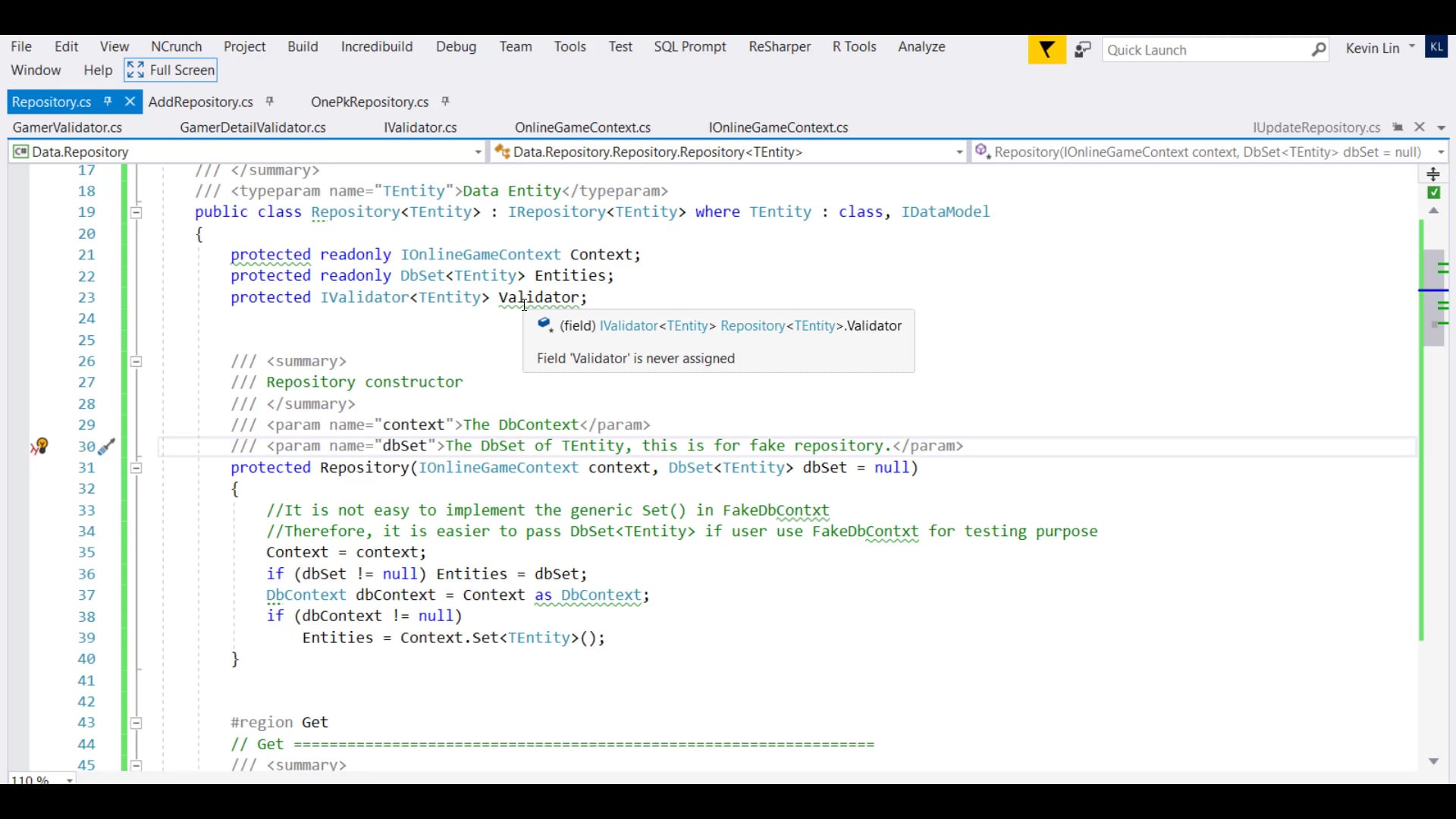Click the split editor window handle icon
Viewport: 1456px width, 819px height.
click(1433, 174)
